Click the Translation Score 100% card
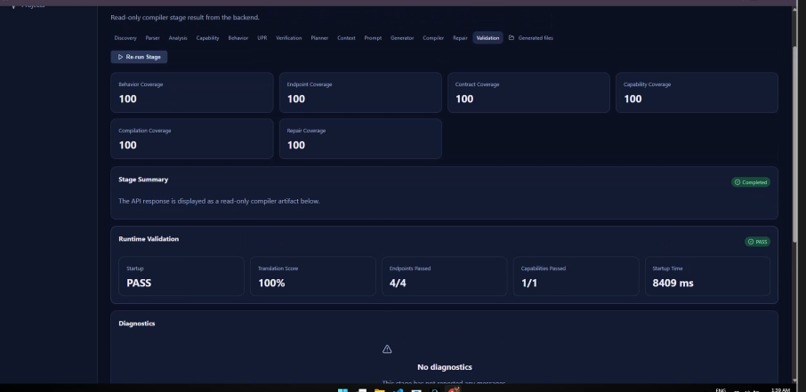The height and width of the screenshot is (392, 806). pos(313,276)
